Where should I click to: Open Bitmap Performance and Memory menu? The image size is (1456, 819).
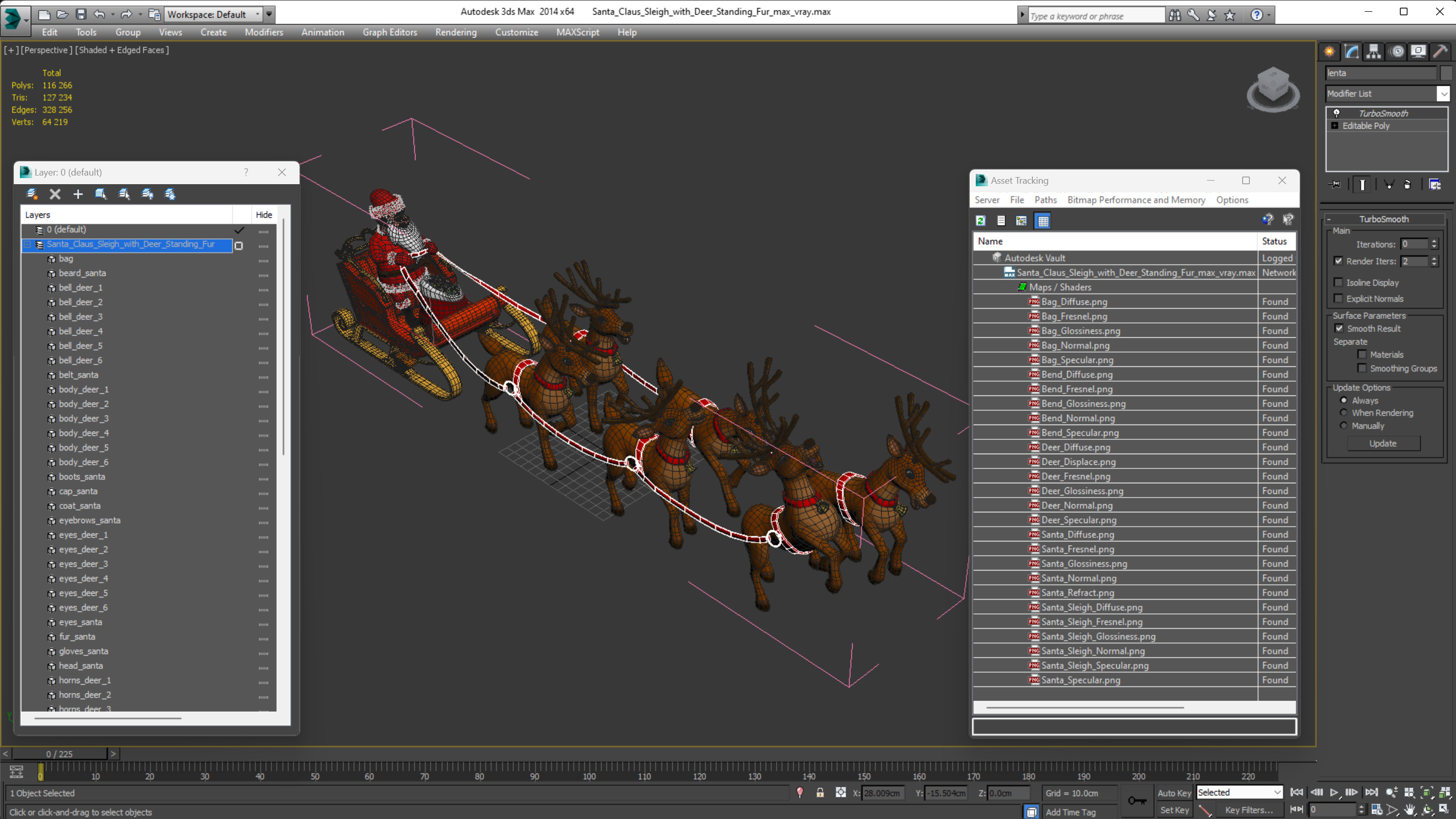coord(1136,200)
